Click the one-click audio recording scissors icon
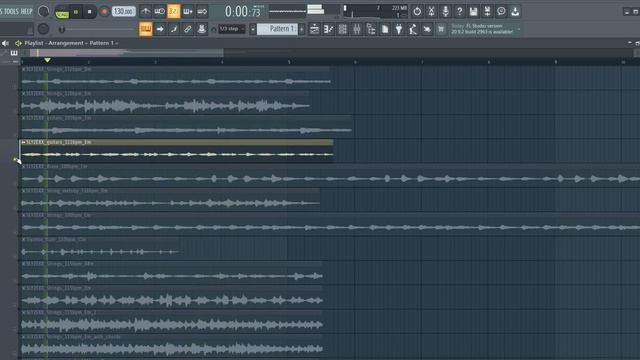The width and height of the screenshot is (640, 360). pyautogui.click(x=431, y=11)
